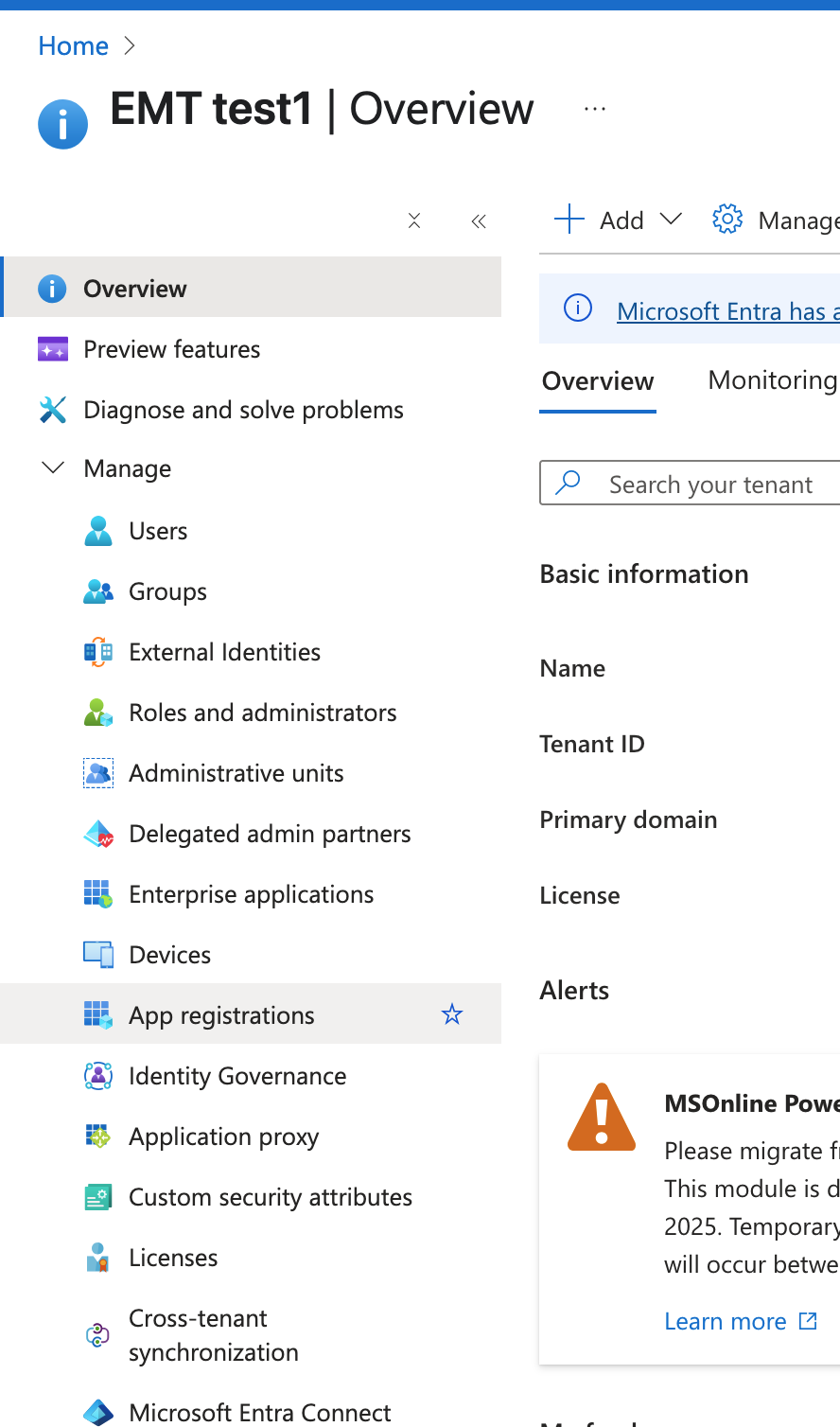Collapse the sidebar with double chevron
Screen dimensions: 840x1427
click(x=479, y=221)
